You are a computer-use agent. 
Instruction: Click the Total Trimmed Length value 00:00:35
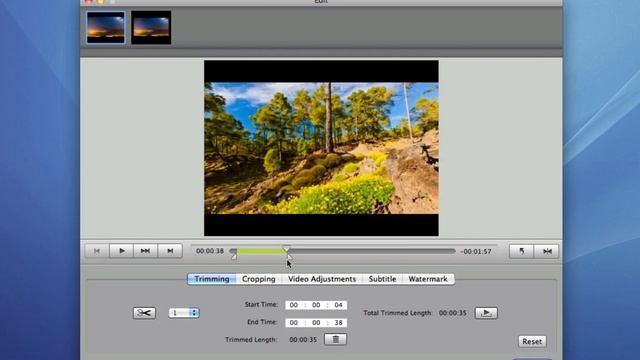(453, 313)
